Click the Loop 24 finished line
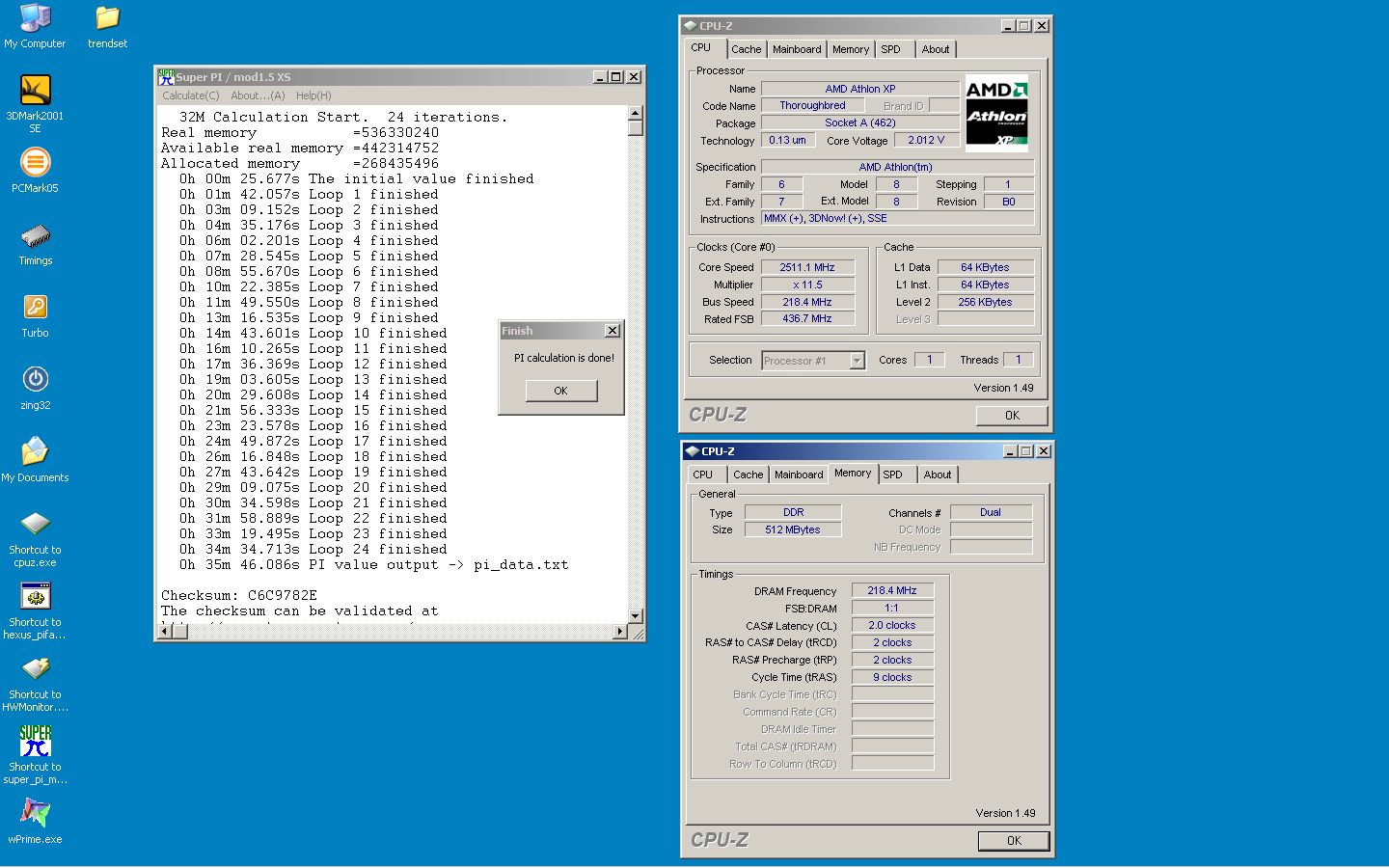The image size is (1389, 868). click(313, 549)
